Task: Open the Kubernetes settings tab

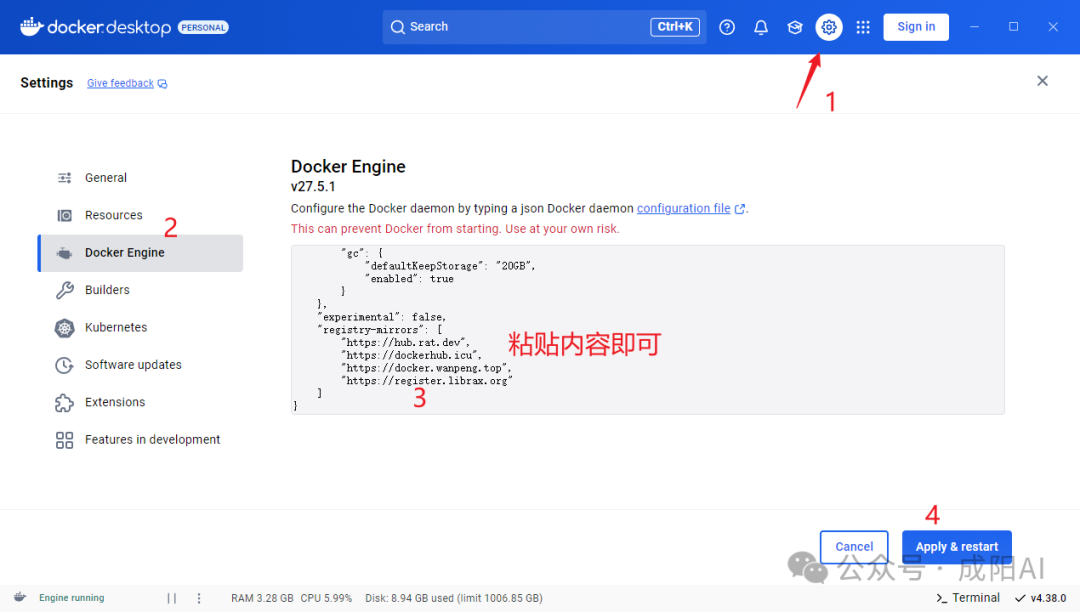Action: coord(141,328)
